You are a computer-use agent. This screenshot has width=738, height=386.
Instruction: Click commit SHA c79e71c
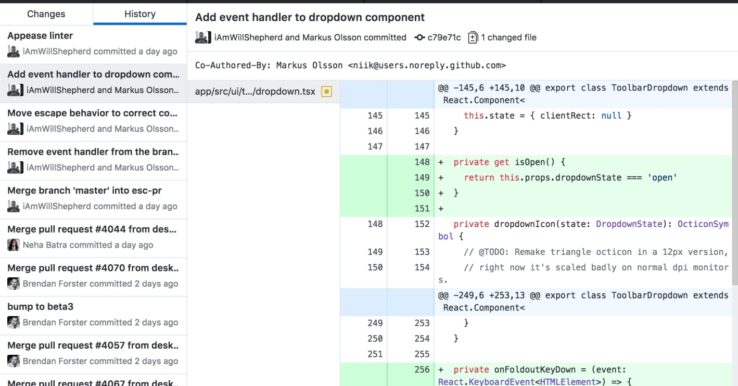click(444, 38)
